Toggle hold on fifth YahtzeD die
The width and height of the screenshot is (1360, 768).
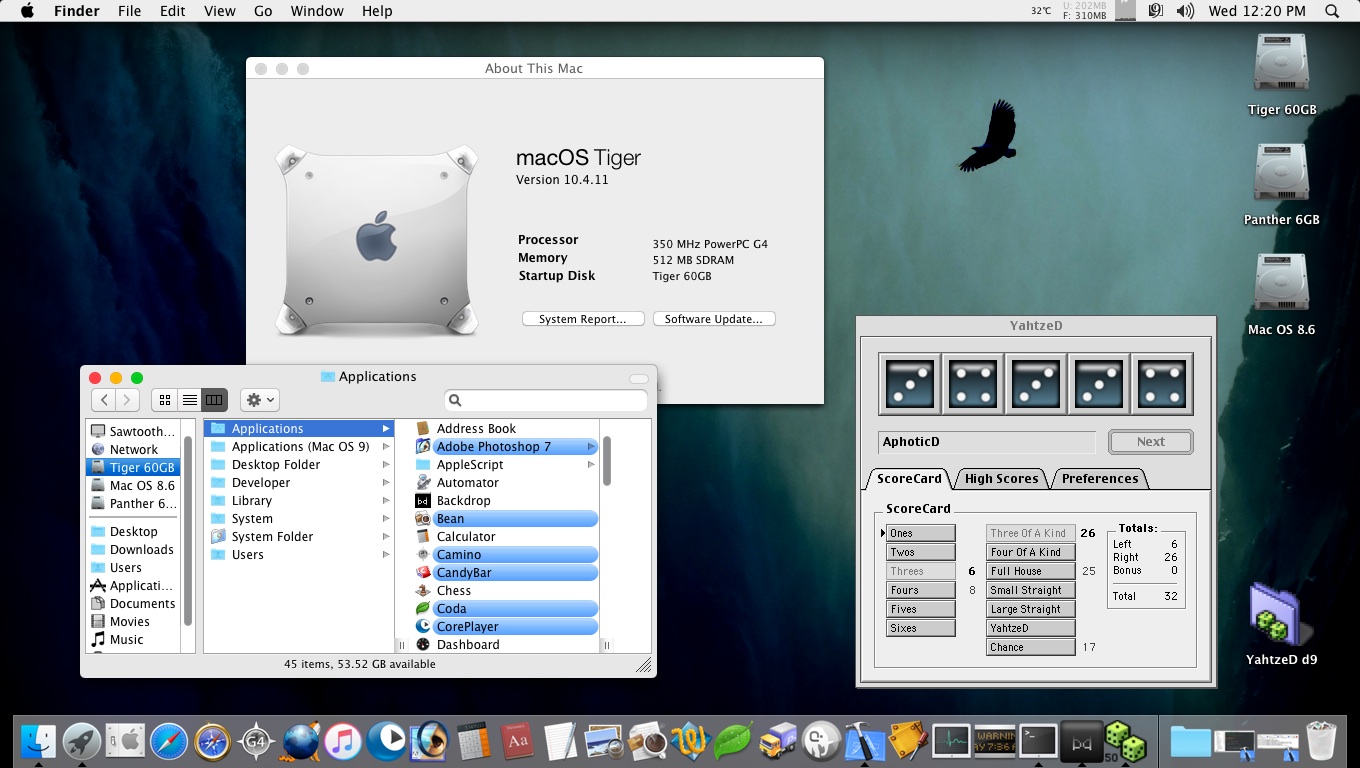tap(1162, 384)
